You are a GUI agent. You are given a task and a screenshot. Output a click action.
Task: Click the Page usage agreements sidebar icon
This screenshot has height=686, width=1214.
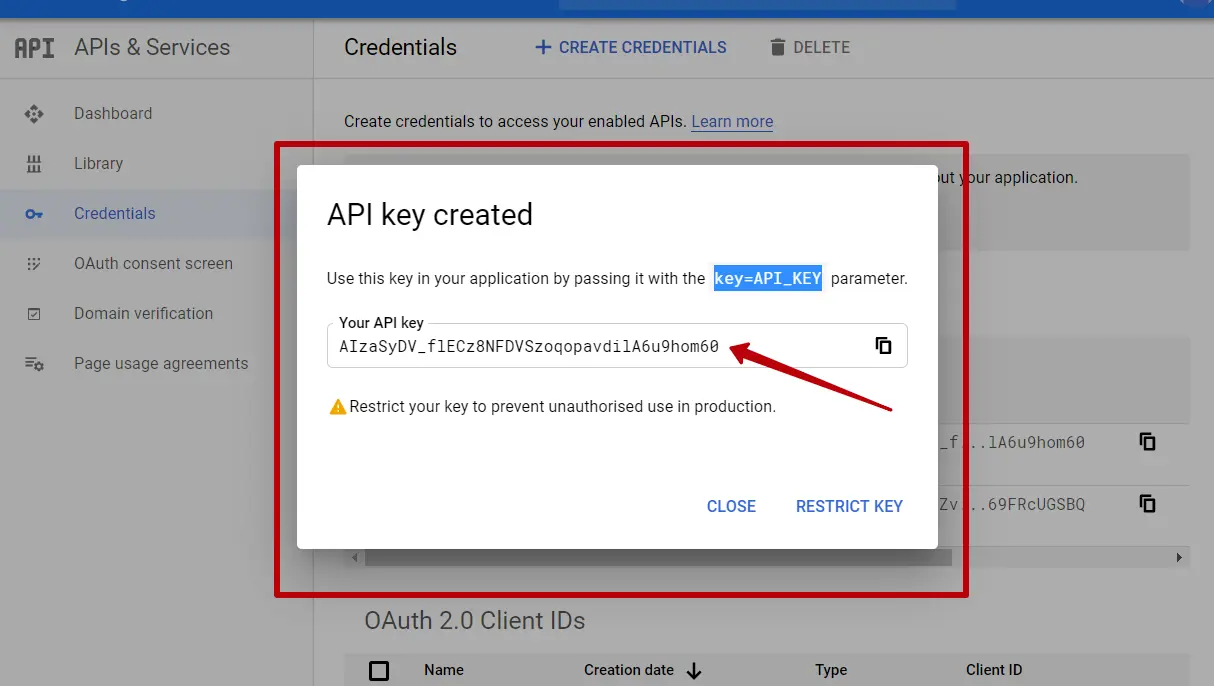pos(33,363)
